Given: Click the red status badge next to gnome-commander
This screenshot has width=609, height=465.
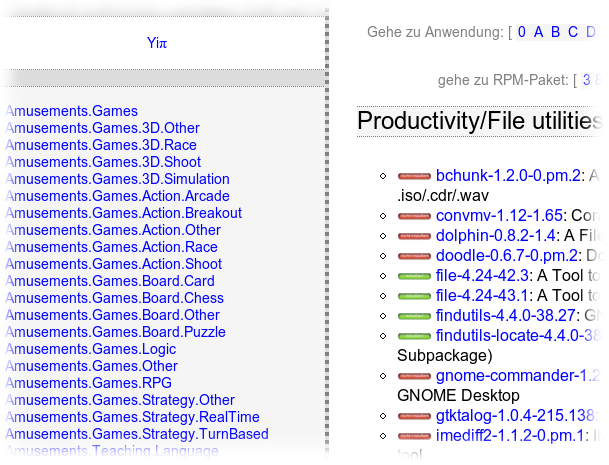Looking at the screenshot, I should click(x=414, y=376).
